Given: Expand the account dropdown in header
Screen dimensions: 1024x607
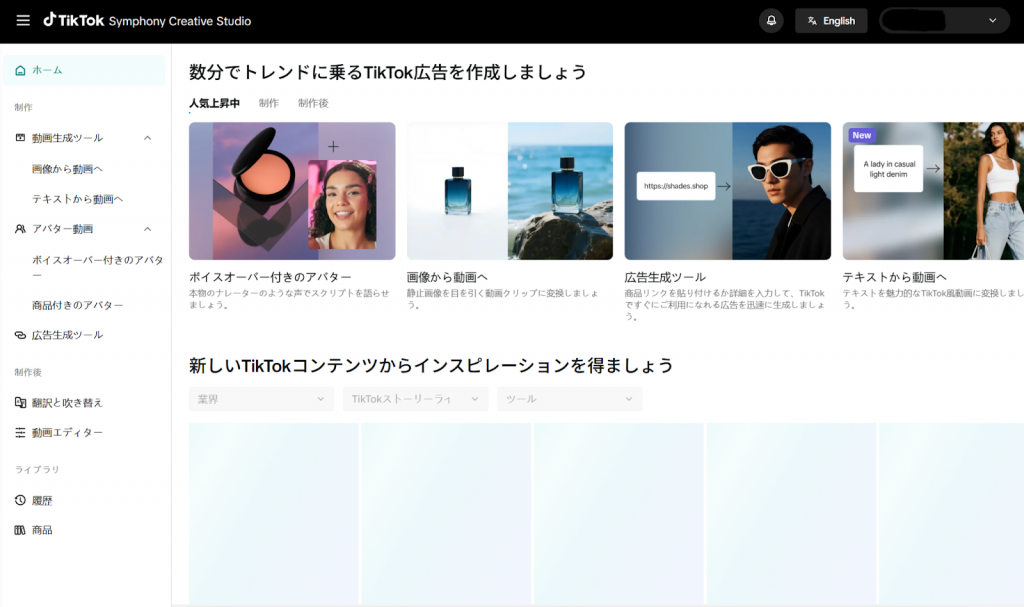Looking at the screenshot, I should pos(992,21).
